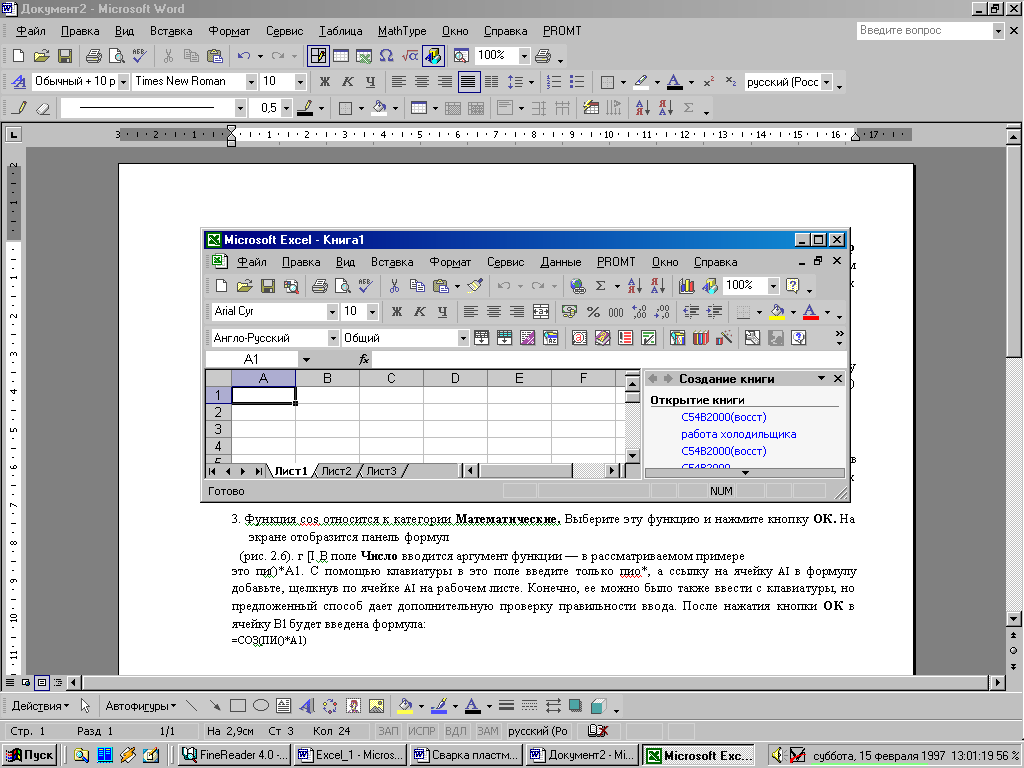Switch to Лист3 sheet tab
The width and height of the screenshot is (1024, 768).
pyautogui.click(x=381, y=471)
